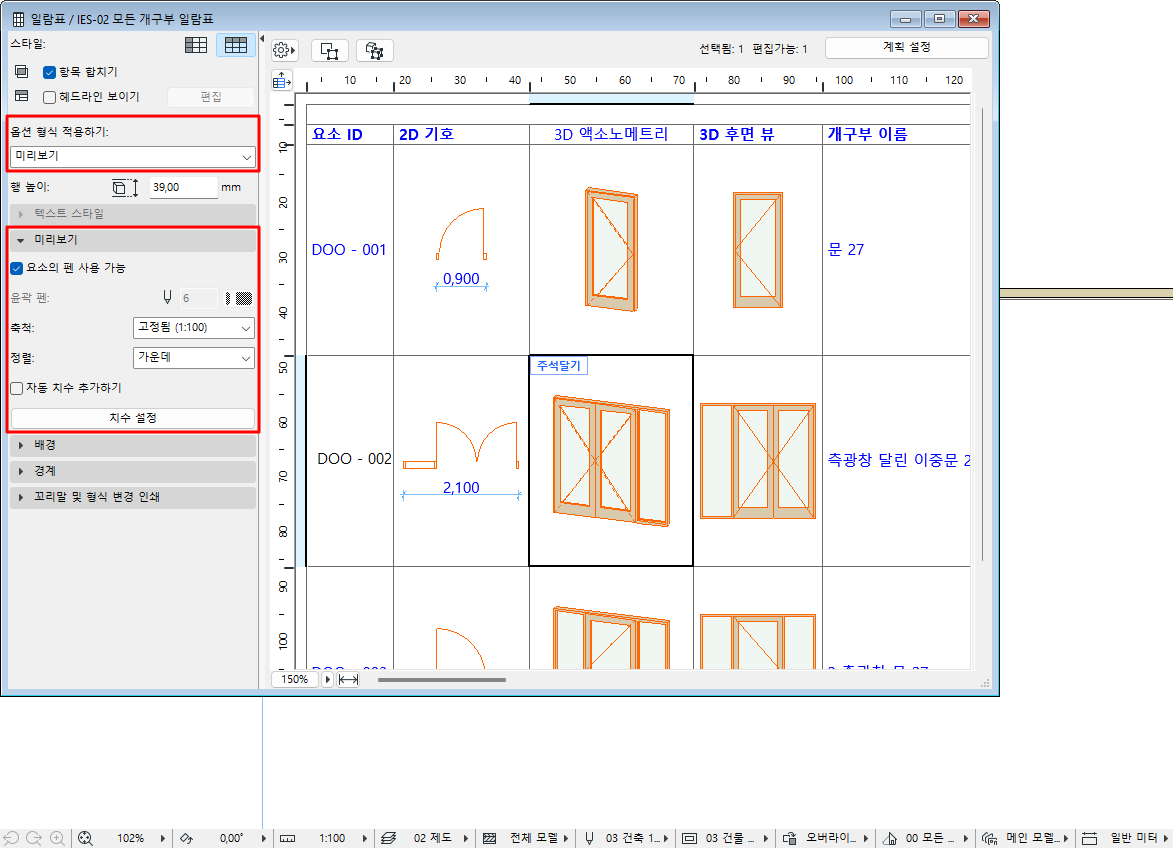Screen dimensions: 1173x848
Task: Click the fit-in-window icon in status bar
Action: pos(85,838)
